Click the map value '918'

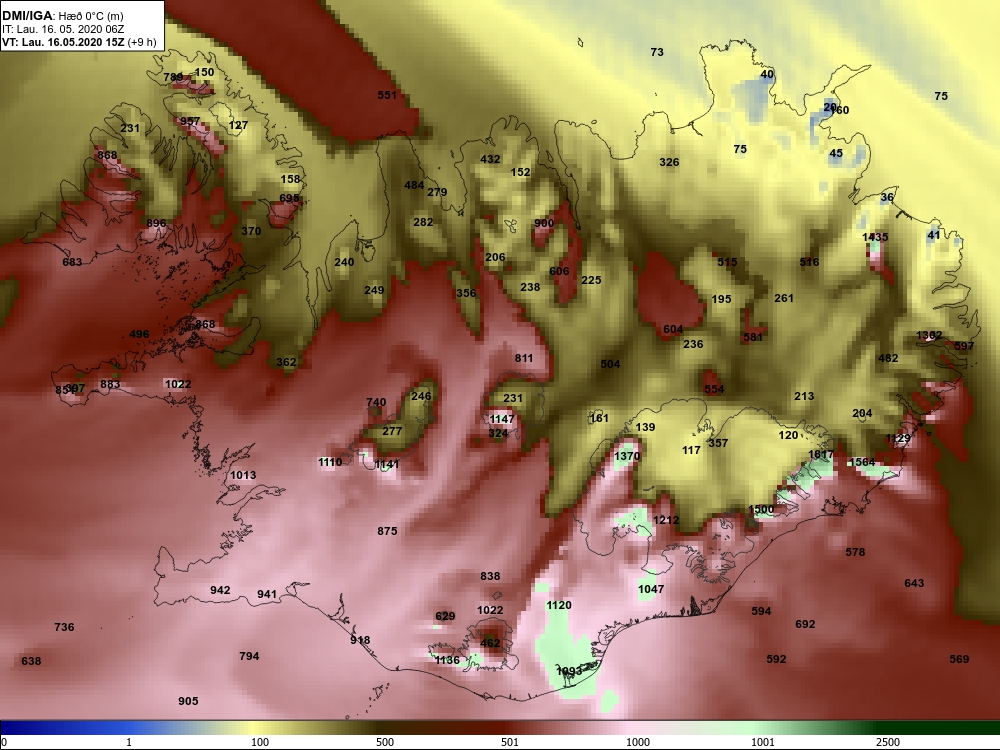(360, 640)
